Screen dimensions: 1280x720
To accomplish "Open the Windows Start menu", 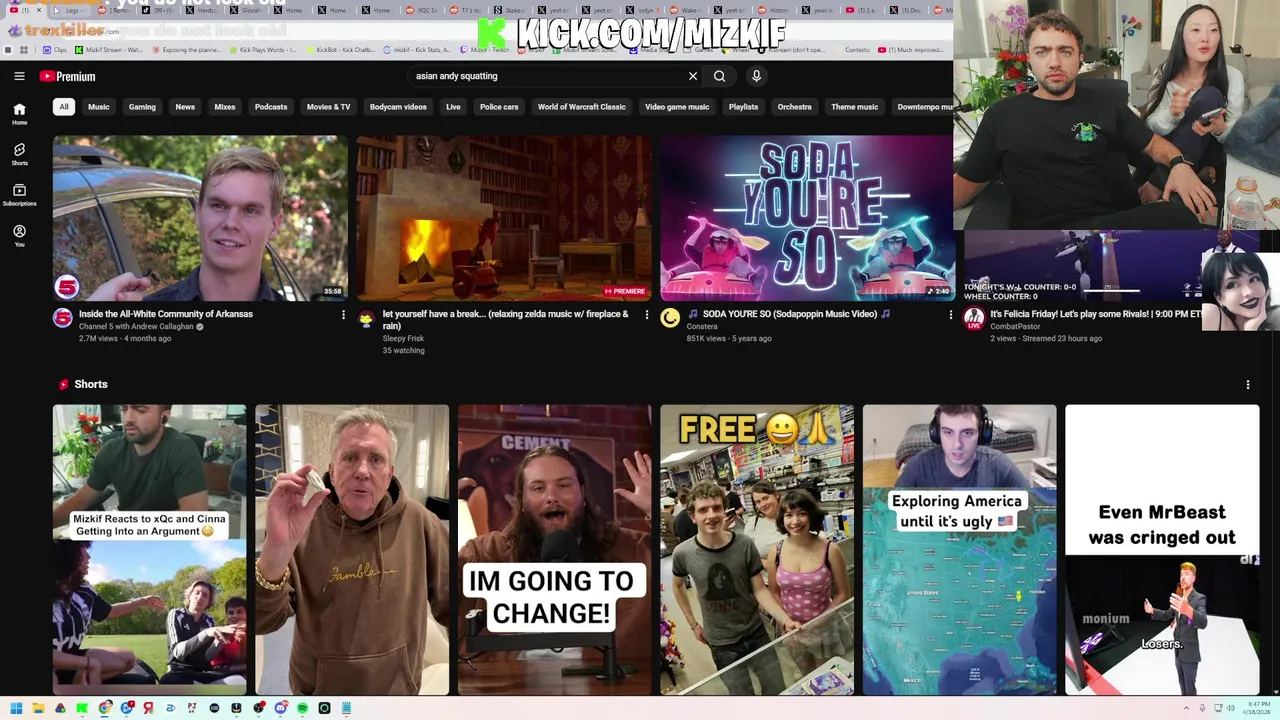I will pos(16,708).
